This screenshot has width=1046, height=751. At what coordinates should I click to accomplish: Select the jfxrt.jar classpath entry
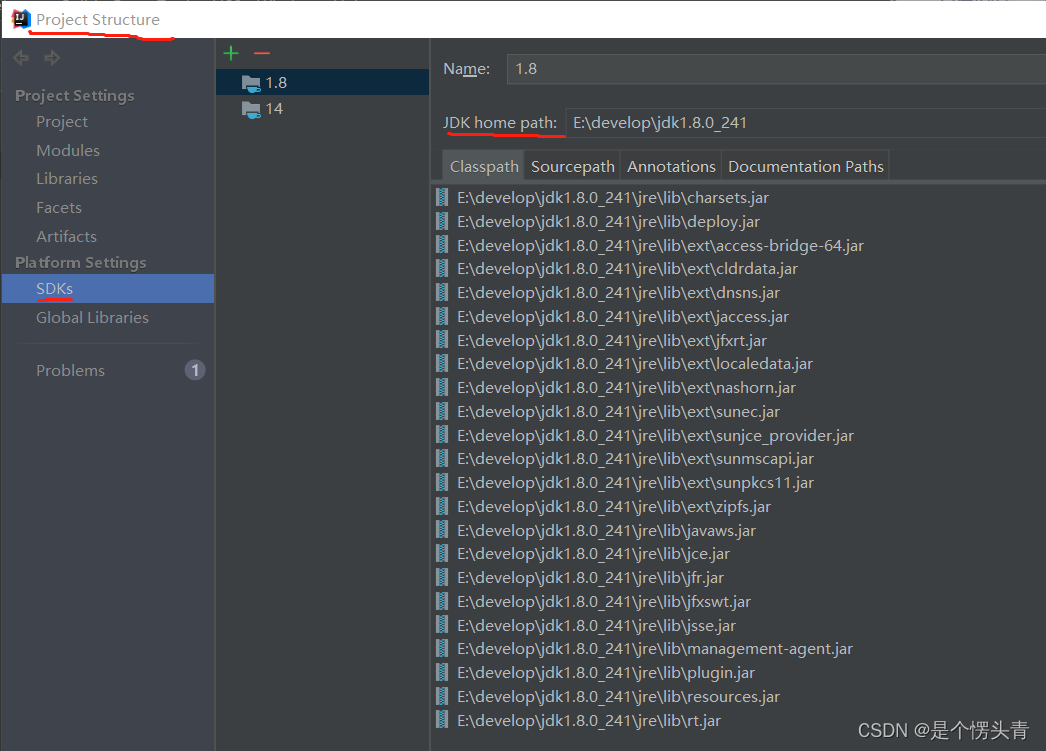(612, 341)
